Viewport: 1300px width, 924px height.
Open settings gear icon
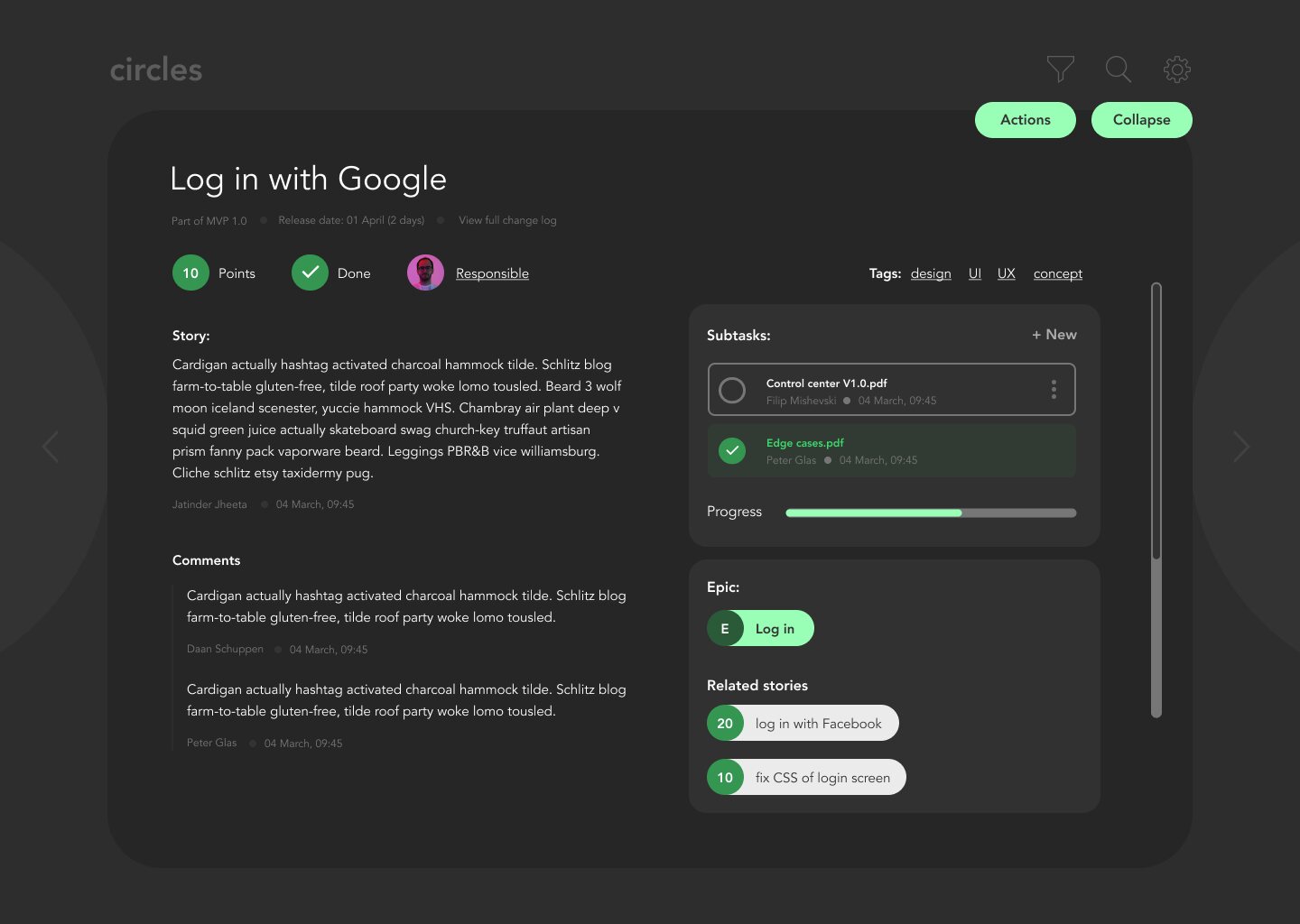(x=1176, y=69)
